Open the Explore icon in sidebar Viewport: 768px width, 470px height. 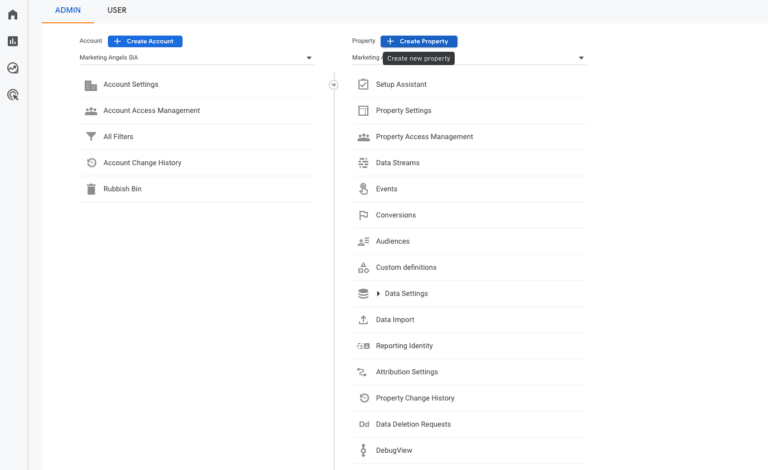13,68
